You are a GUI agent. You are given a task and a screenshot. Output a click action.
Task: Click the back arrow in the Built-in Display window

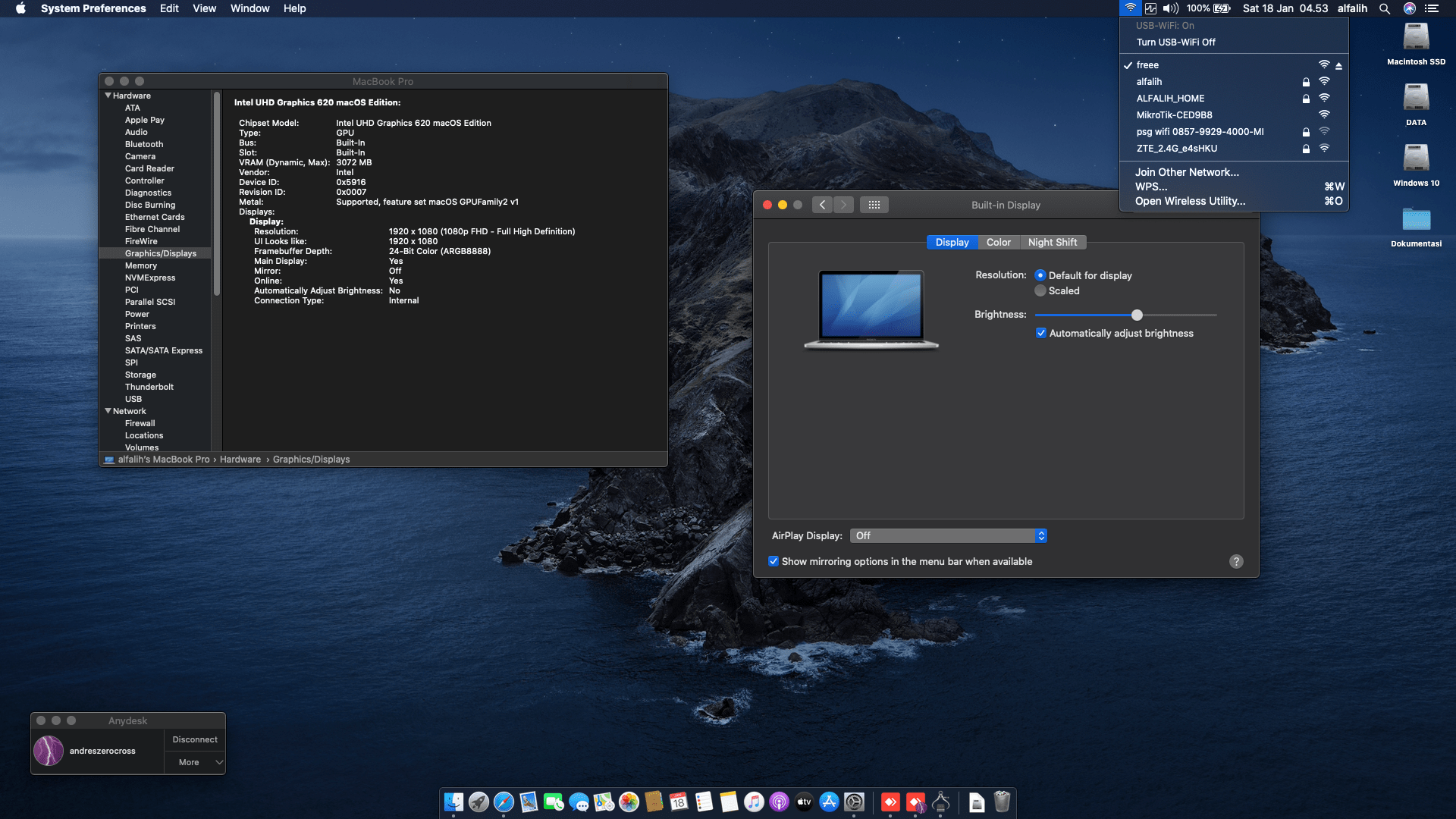pos(822,205)
